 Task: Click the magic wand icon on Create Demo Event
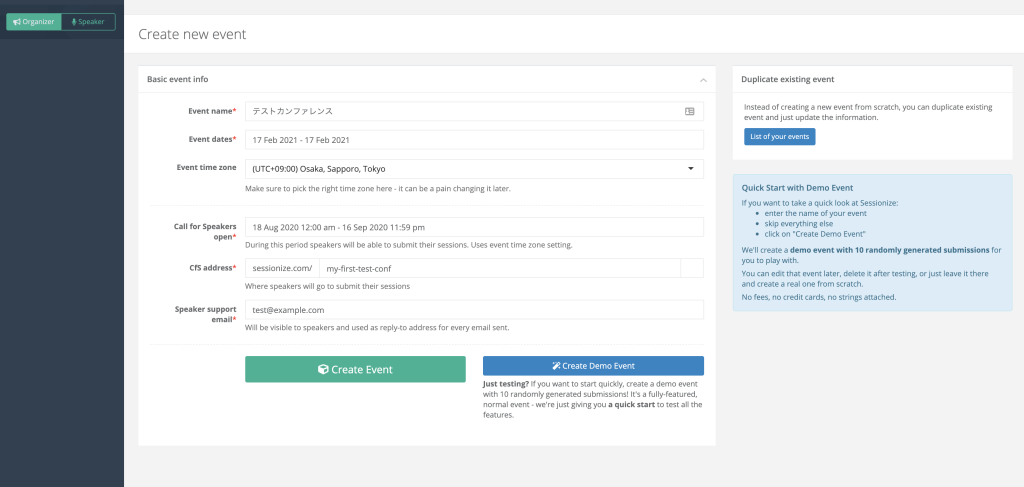click(x=556, y=366)
